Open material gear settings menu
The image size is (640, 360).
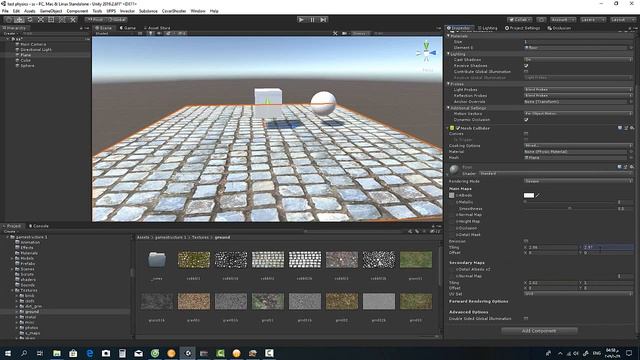click(x=632, y=167)
